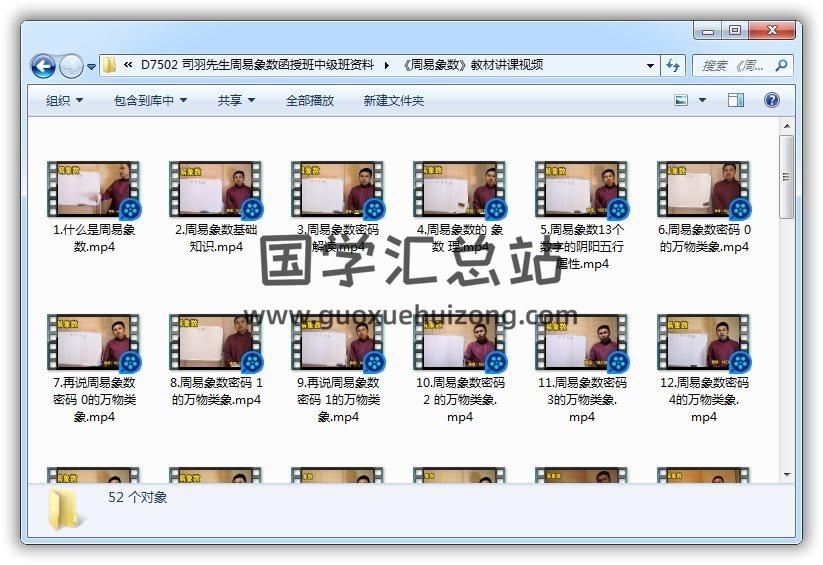Viewport: 823px width, 565px height.
Task: Click the folder icon in address bar
Action: coord(109,65)
